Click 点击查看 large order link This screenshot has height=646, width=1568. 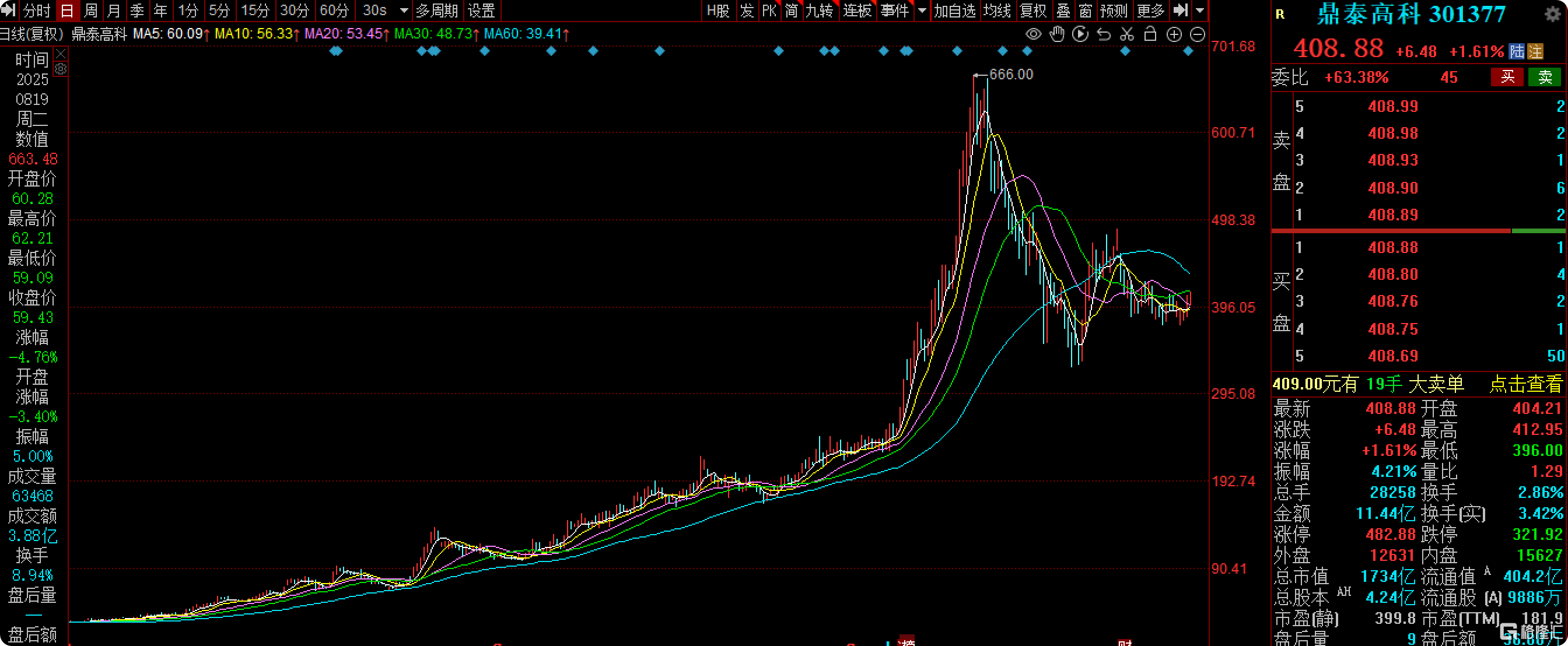pos(1525,384)
